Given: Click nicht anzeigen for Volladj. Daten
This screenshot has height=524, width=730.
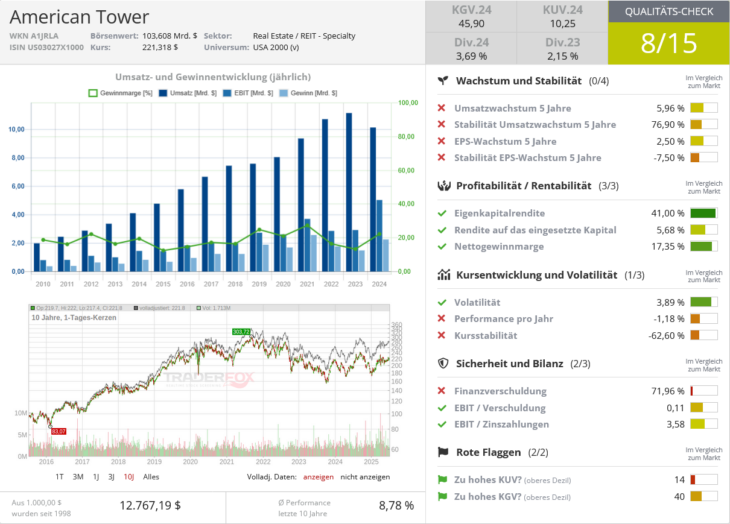Looking at the screenshot, I should (x=365, y=477).
